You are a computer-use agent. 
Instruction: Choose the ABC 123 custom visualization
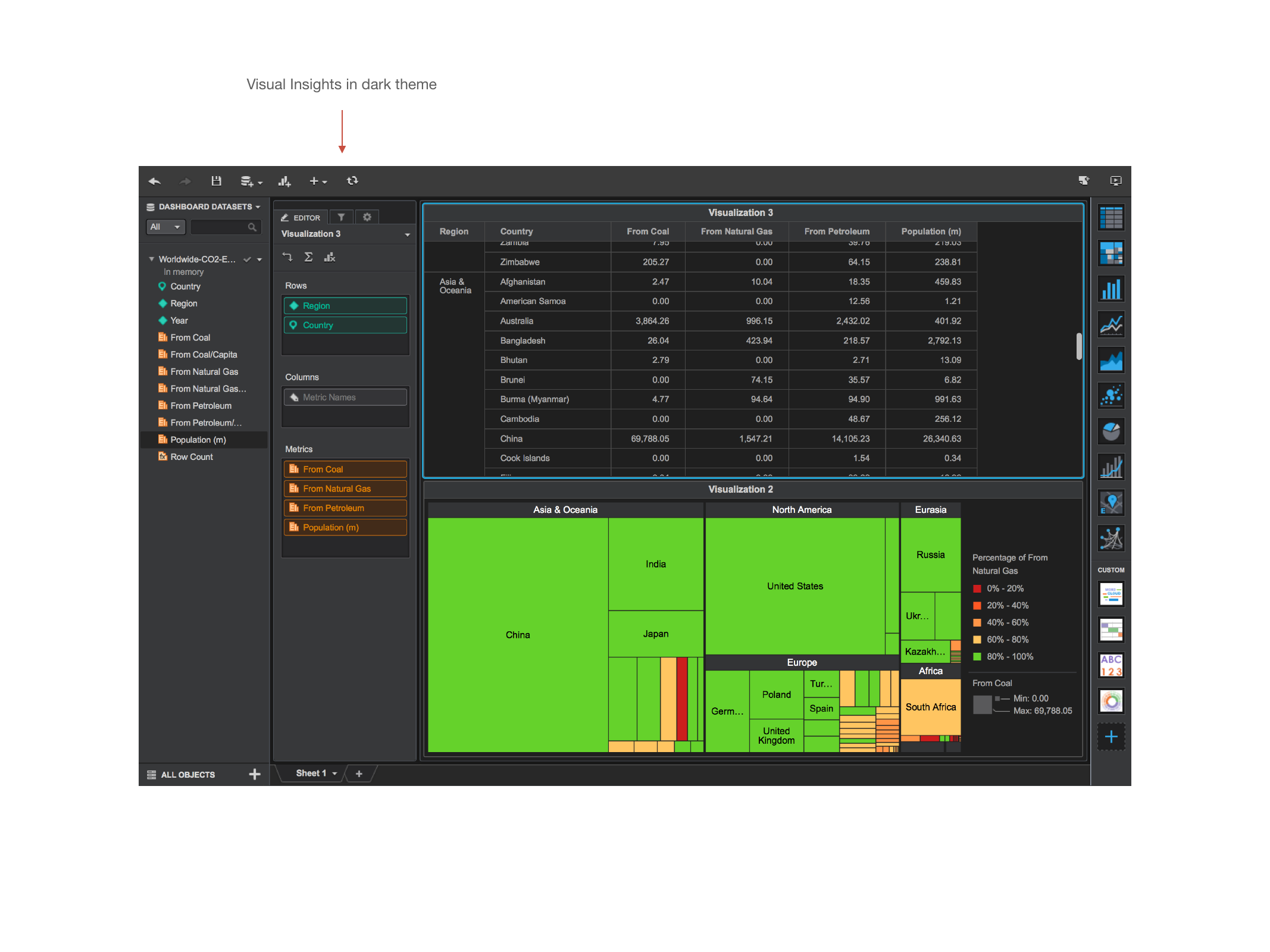click(1111, 665)
